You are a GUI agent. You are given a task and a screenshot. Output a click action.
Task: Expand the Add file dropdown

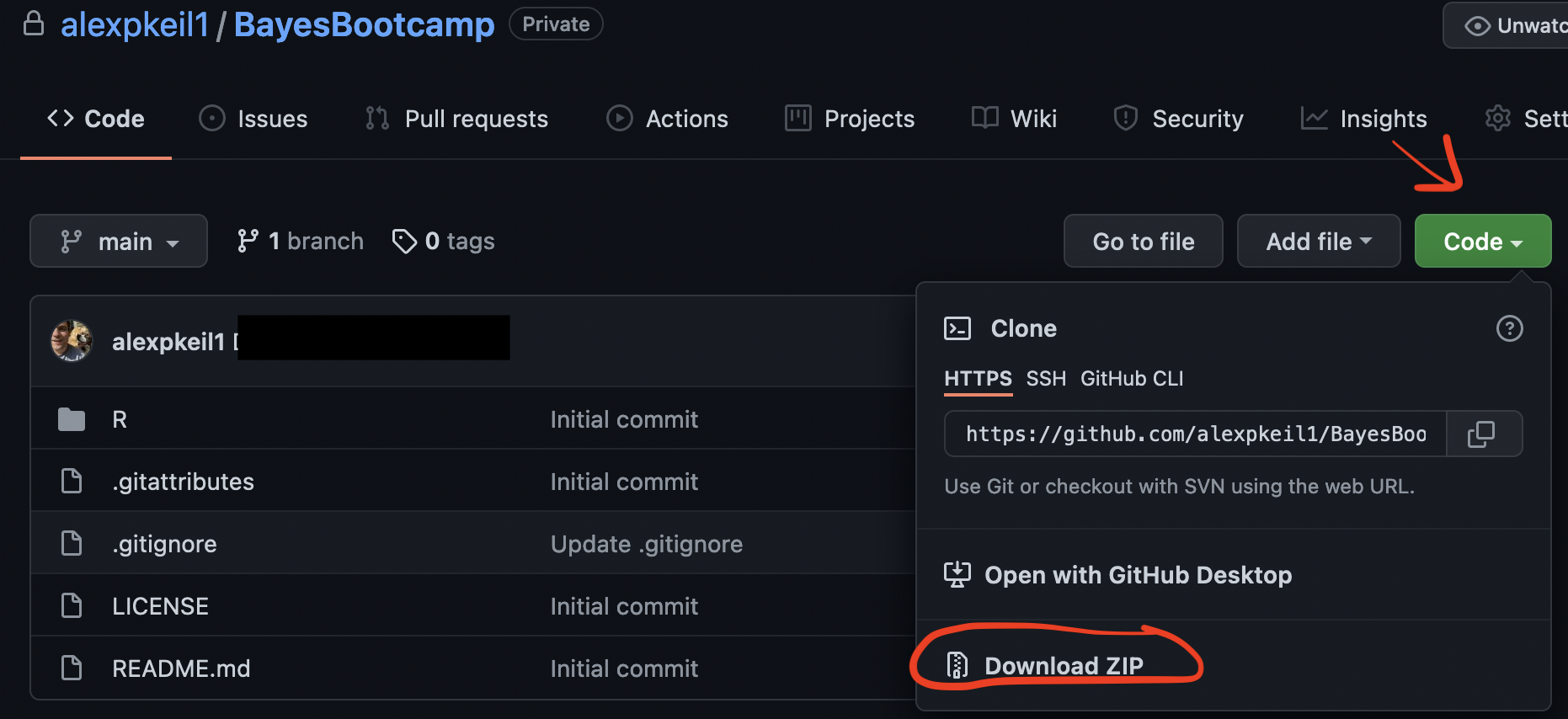point(1319,241)
